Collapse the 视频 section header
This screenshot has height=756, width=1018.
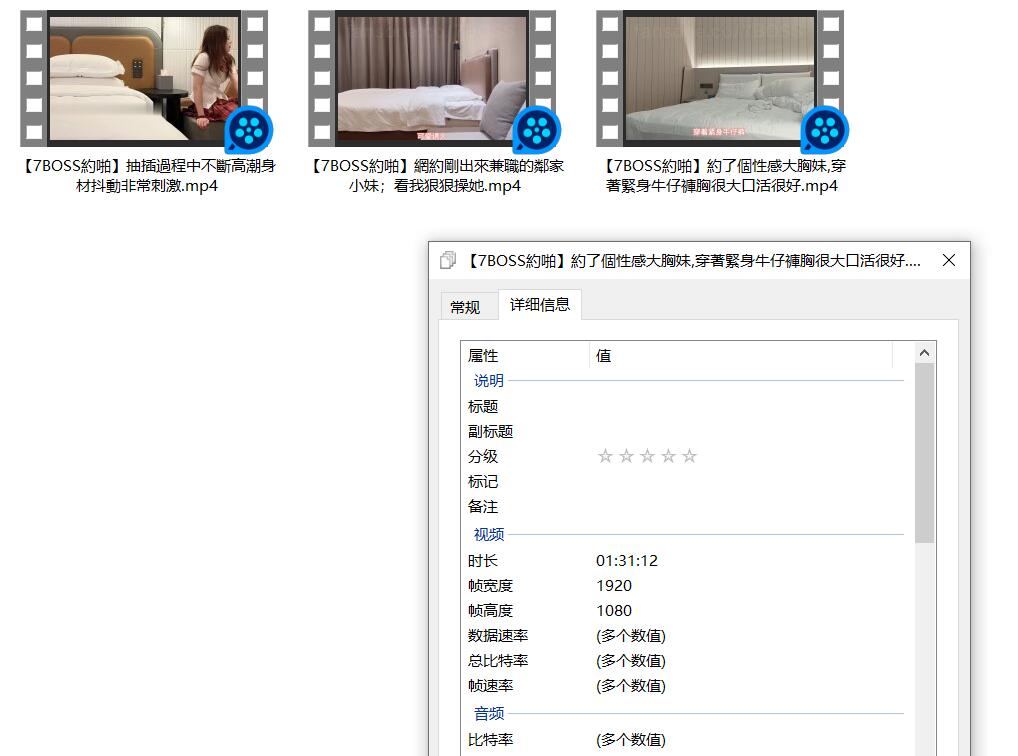(488, 535)
